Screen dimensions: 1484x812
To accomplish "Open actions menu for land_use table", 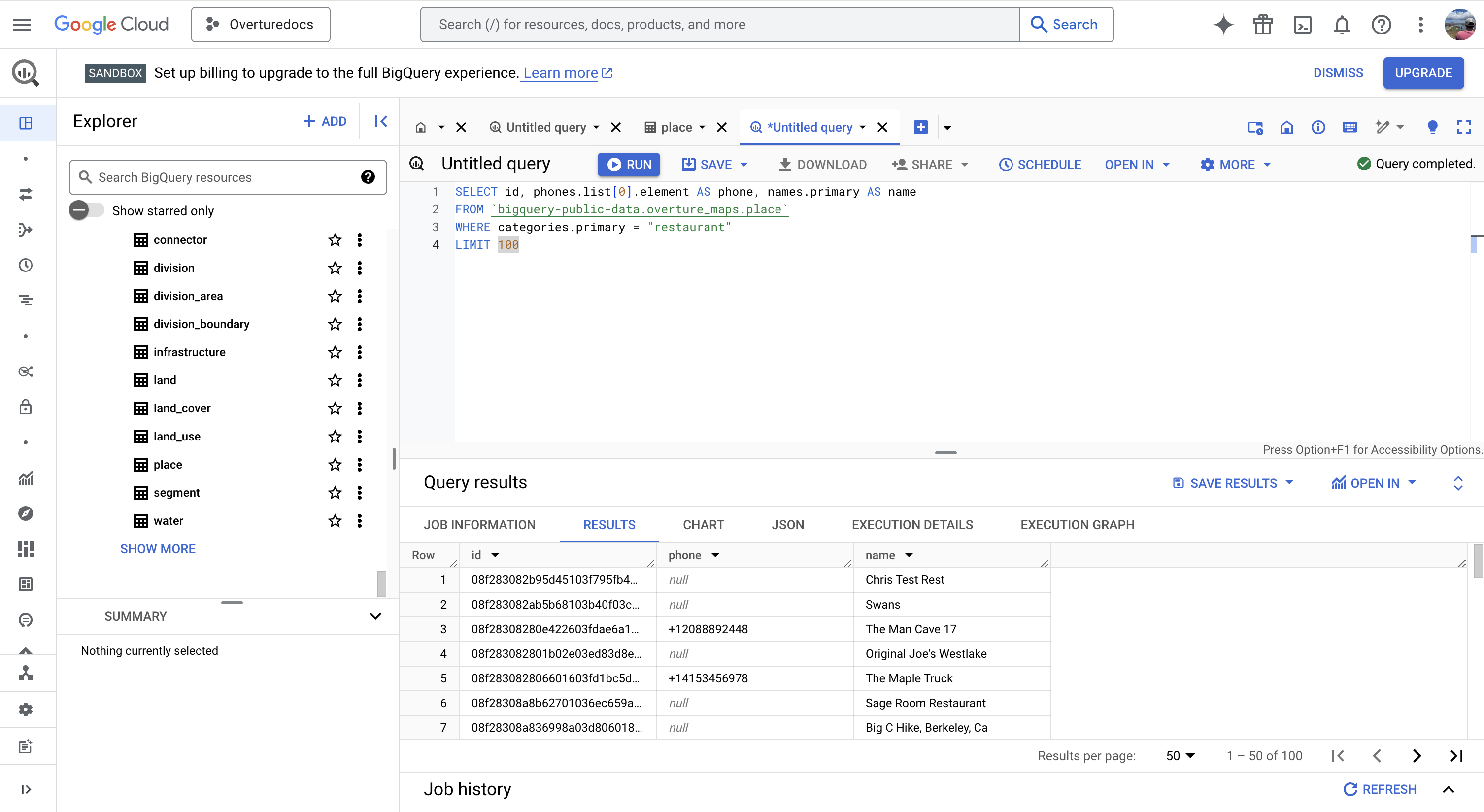I will pyautogui.click(x=360, y=436).
